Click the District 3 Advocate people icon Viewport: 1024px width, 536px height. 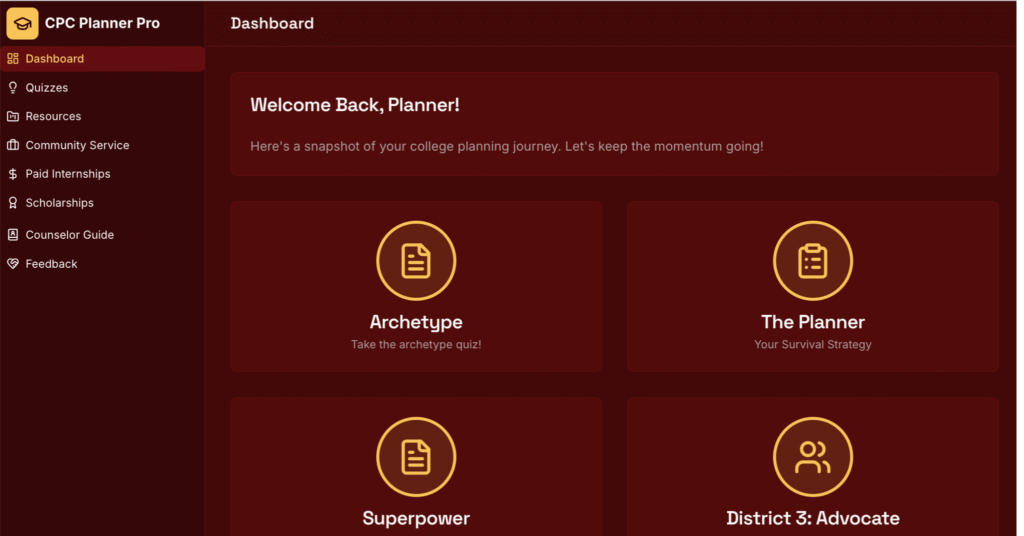[812, 457]
